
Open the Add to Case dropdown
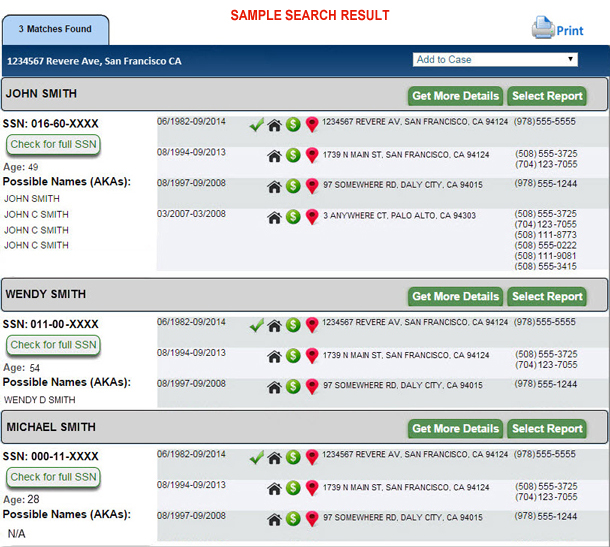pos(495,60)
